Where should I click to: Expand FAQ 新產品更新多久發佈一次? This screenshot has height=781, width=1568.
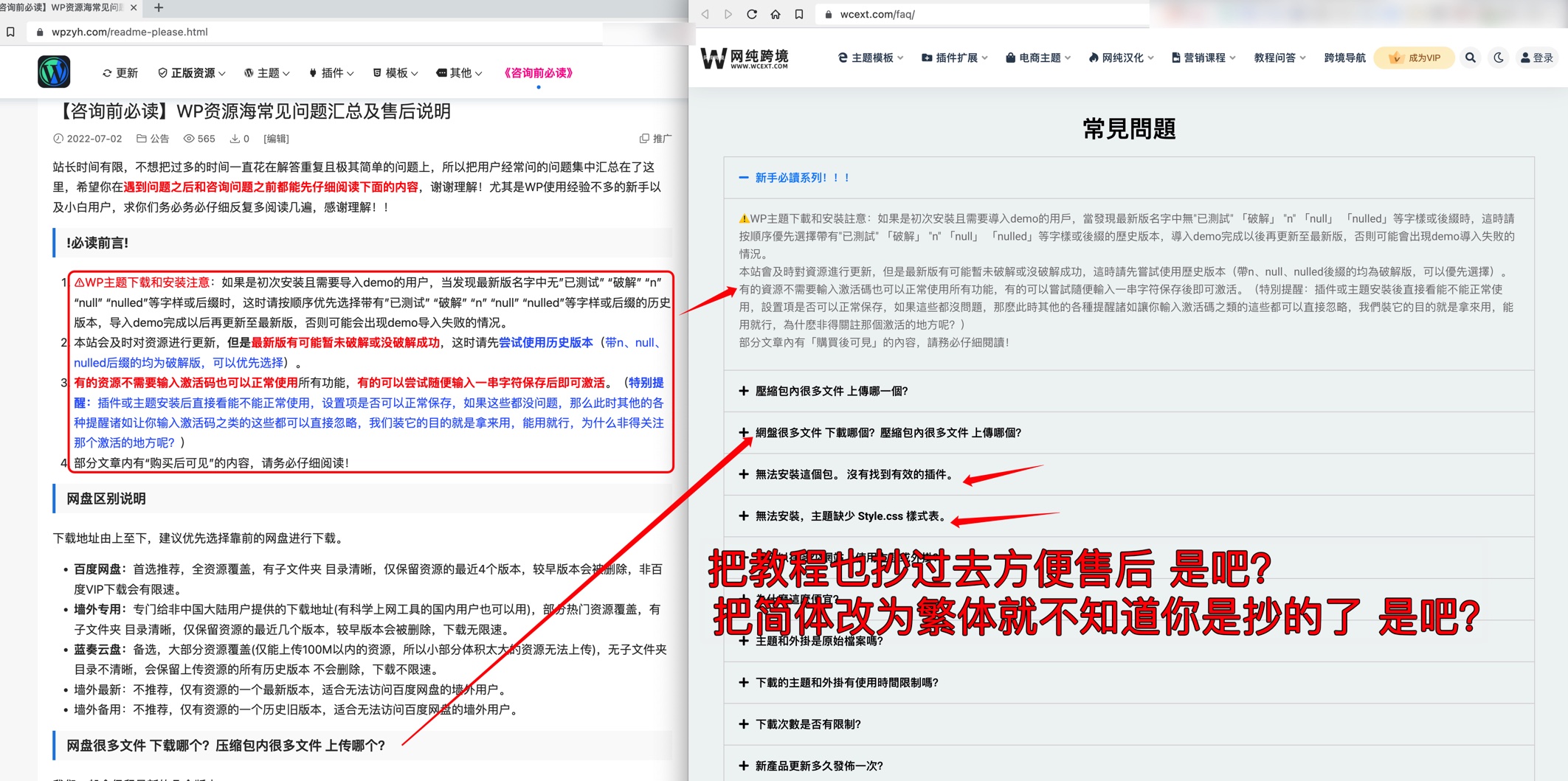pos(1129,766)
